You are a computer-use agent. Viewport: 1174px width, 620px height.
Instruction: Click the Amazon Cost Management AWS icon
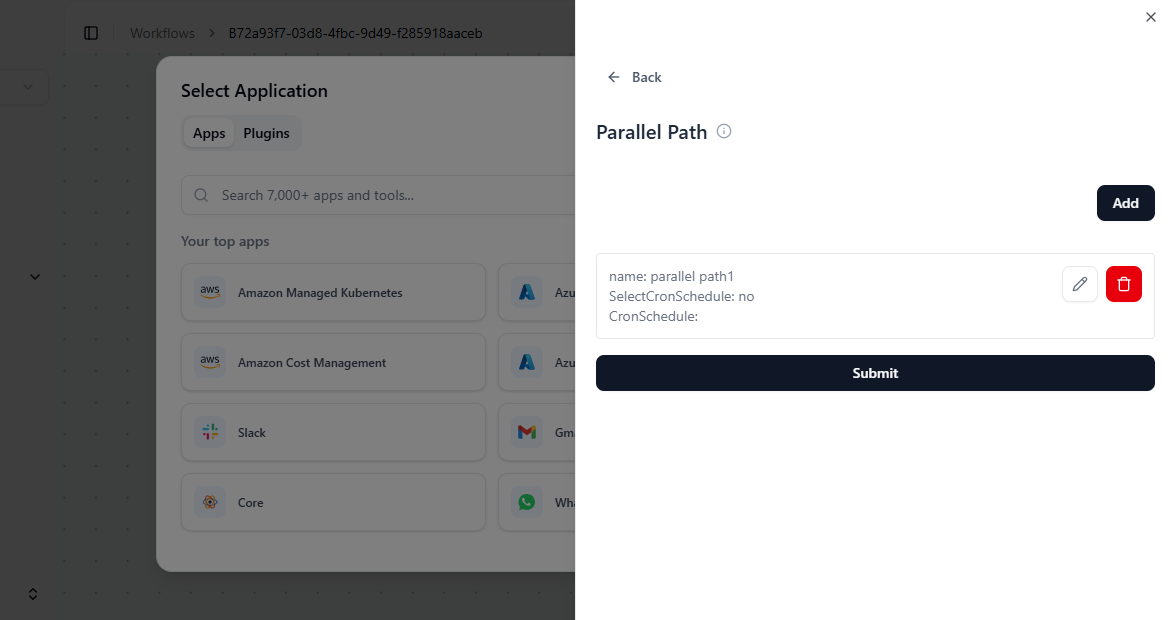point(210,363)
